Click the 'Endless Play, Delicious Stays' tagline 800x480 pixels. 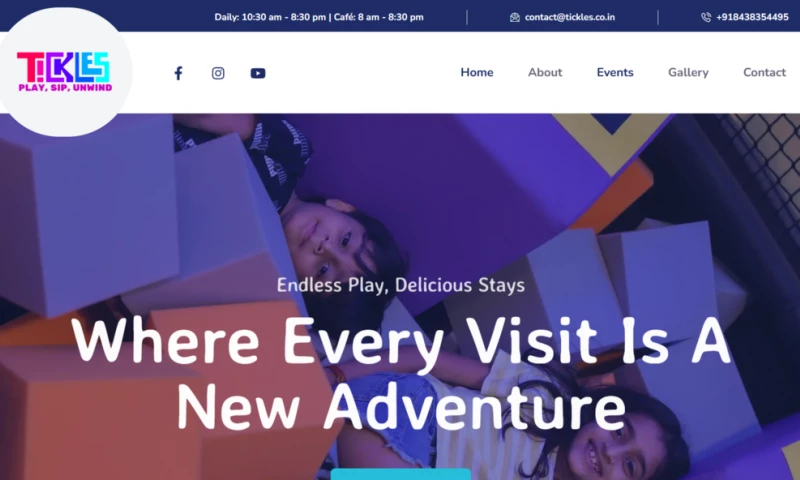[401, 285]
